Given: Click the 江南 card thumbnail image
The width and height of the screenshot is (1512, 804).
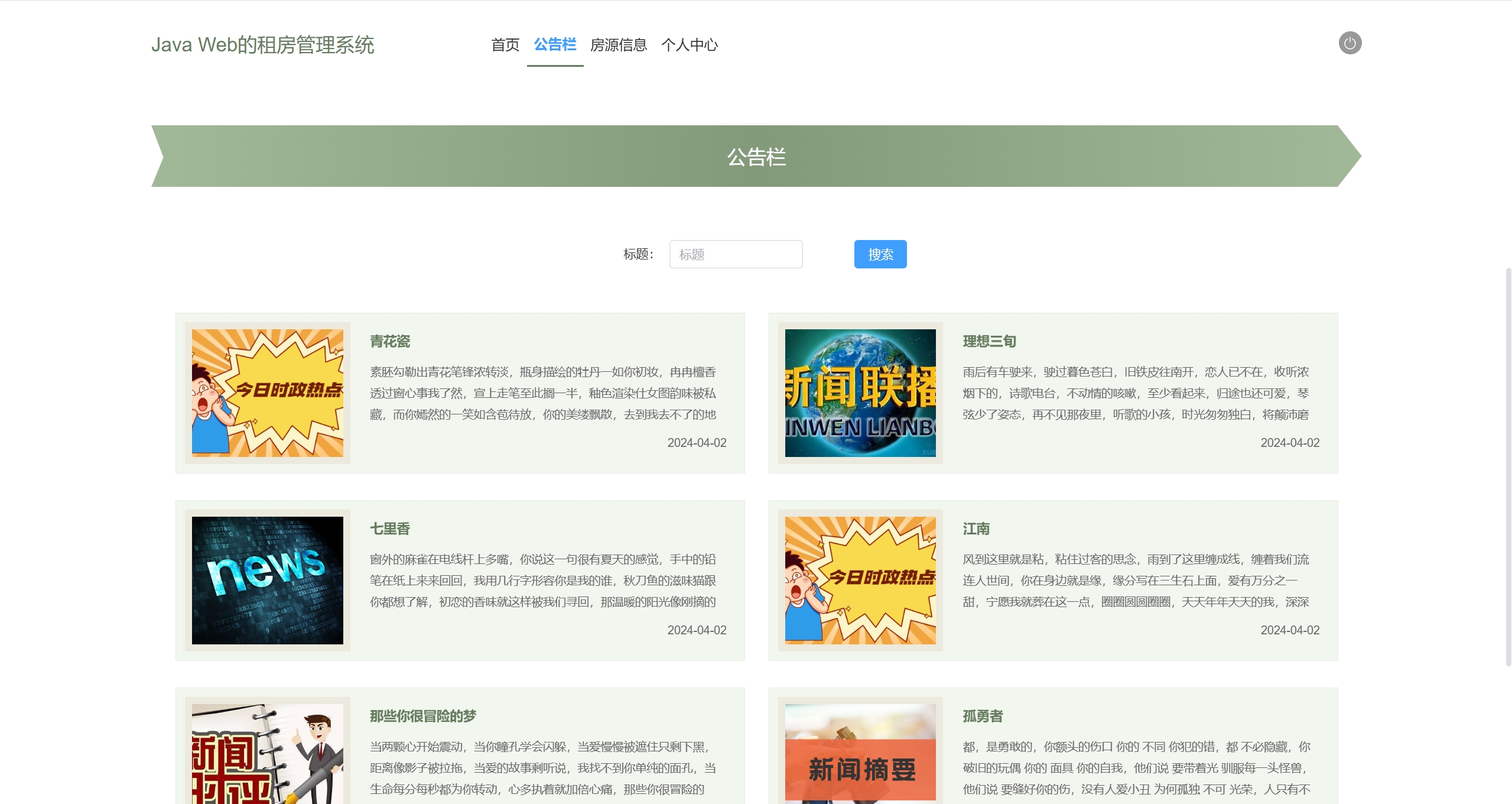Looking at the screenshot, I should 860,580.
